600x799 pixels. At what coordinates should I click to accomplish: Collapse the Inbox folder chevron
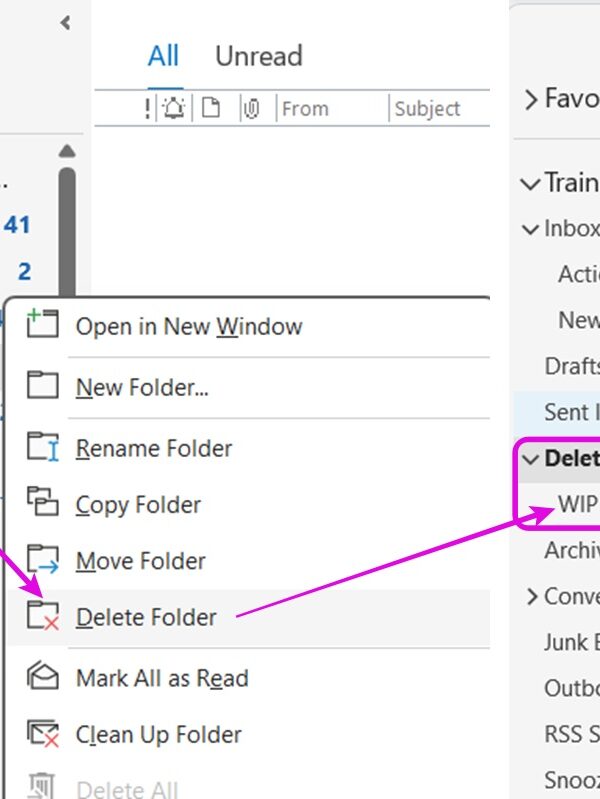click(x=530, y=230)
